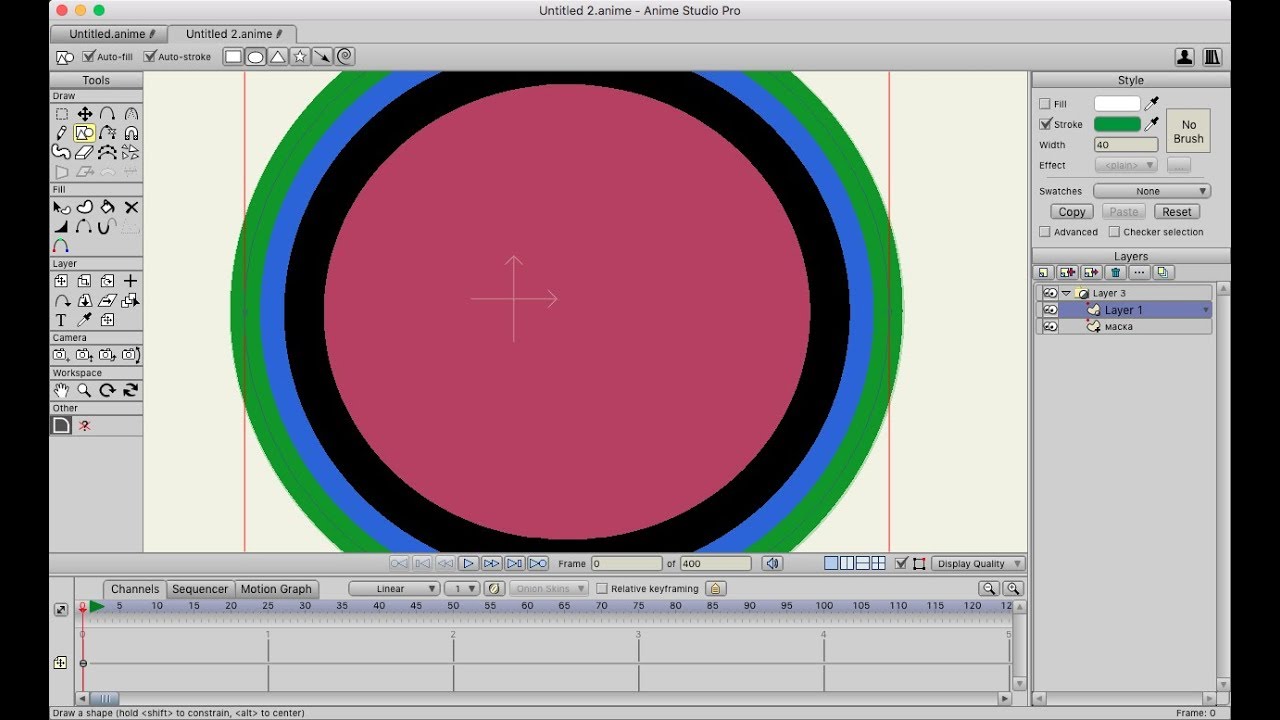Hide Layer 3 with its eye icon

(1050, 293)
